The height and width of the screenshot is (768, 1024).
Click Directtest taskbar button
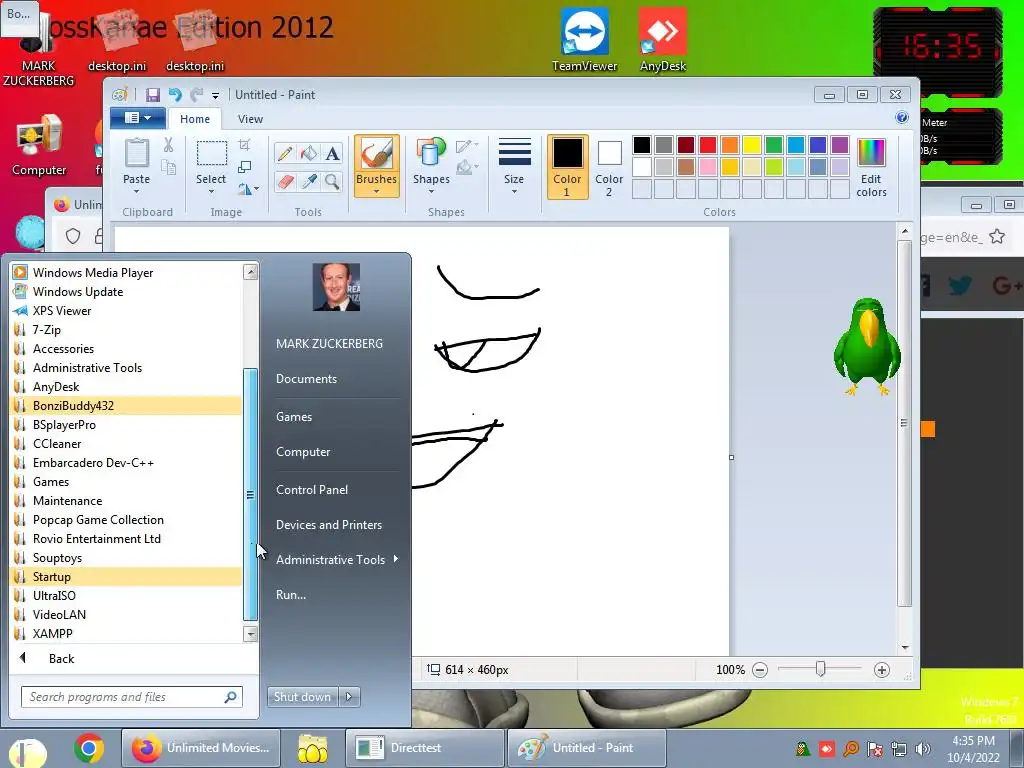[424, 748]
